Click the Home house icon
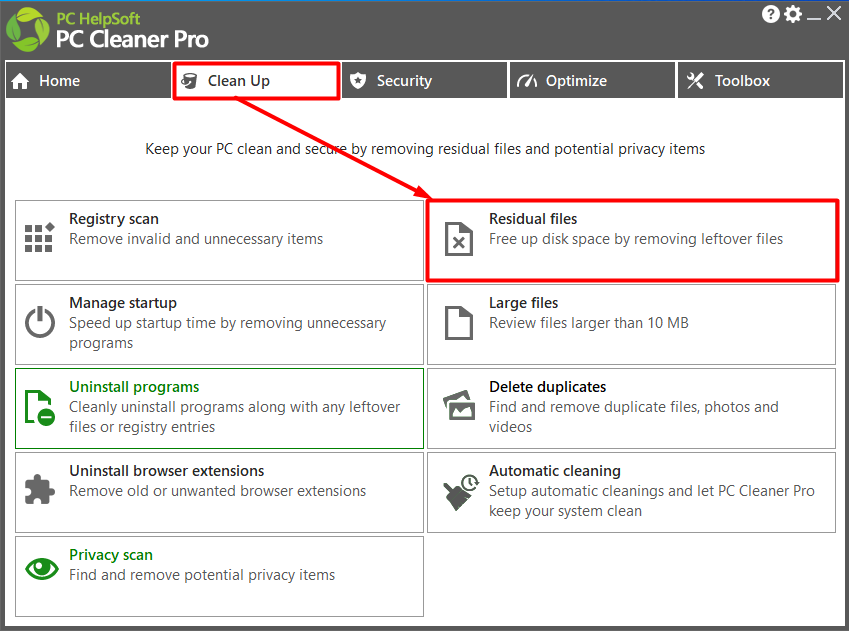The width and height of the screenshot is (849, 631). point(21,81)
